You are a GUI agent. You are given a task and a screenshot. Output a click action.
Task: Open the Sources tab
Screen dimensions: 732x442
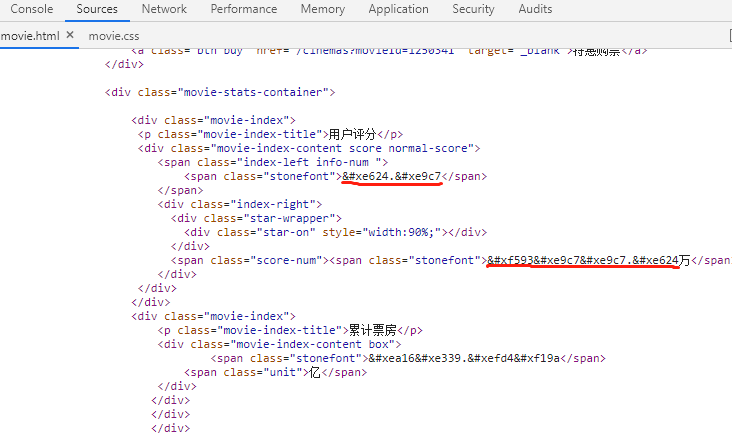point(97,9)
